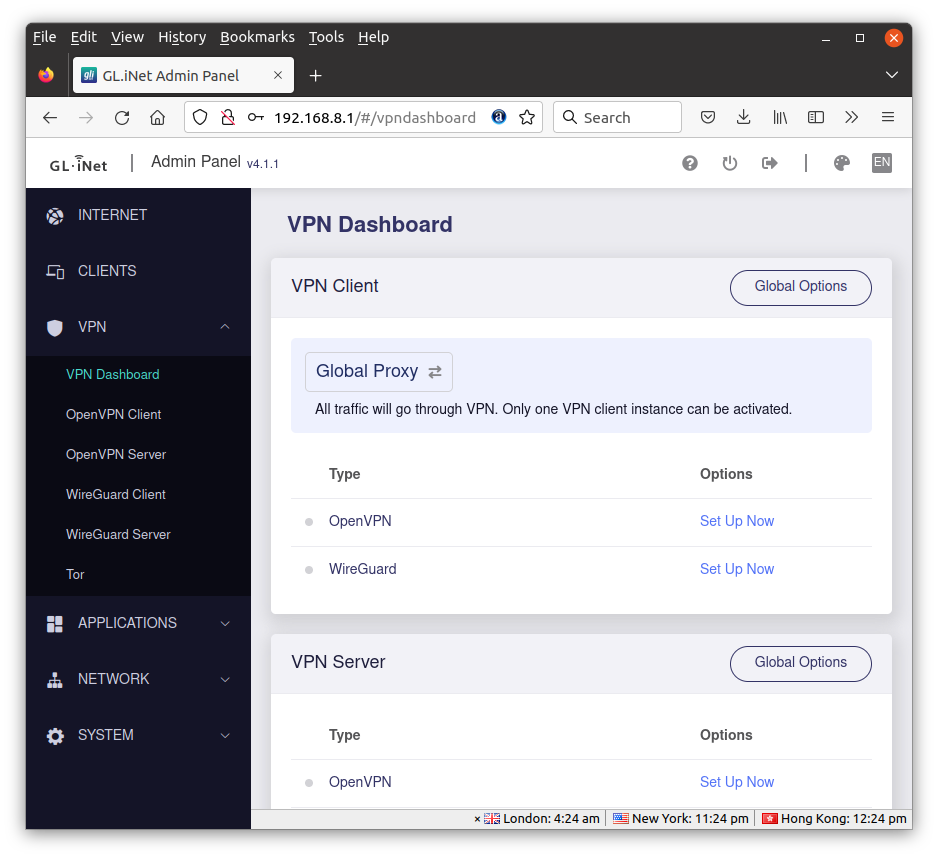
Task: Click the Firefox logo icon
Action: coord(46,75)
